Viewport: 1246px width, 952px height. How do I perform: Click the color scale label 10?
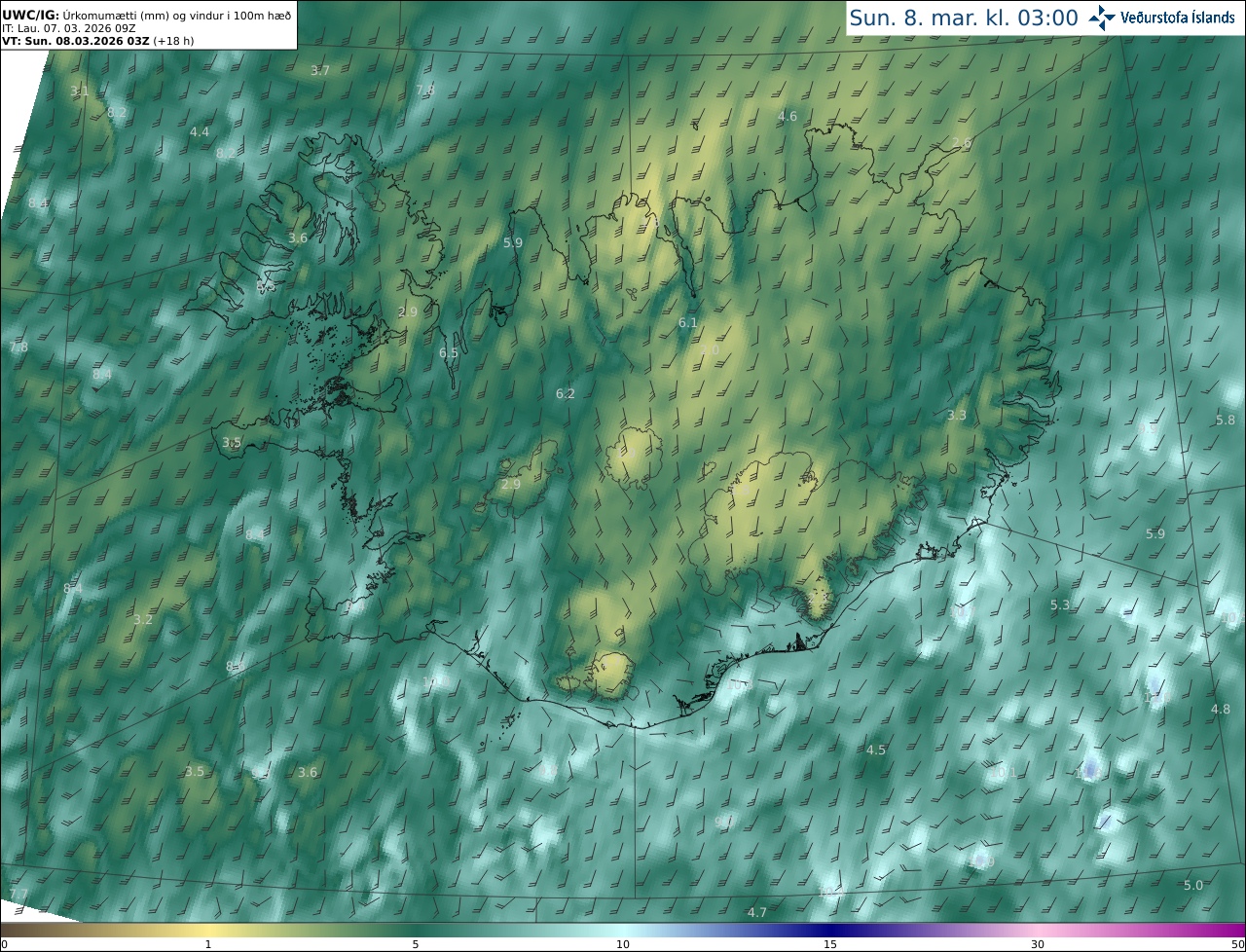(623, 944)
